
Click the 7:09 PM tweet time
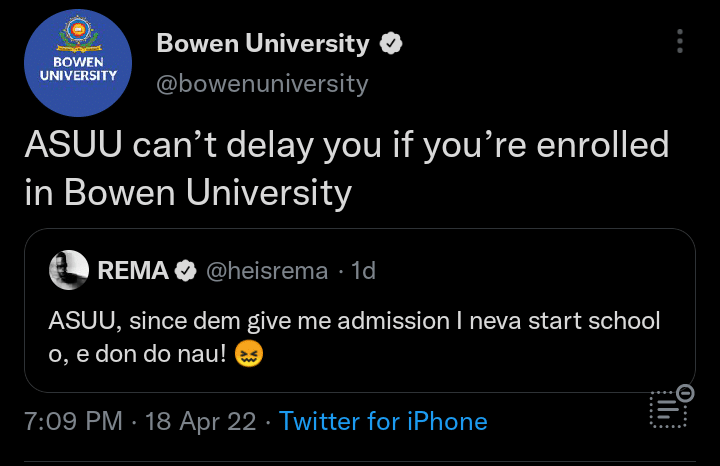pos(74,421)
